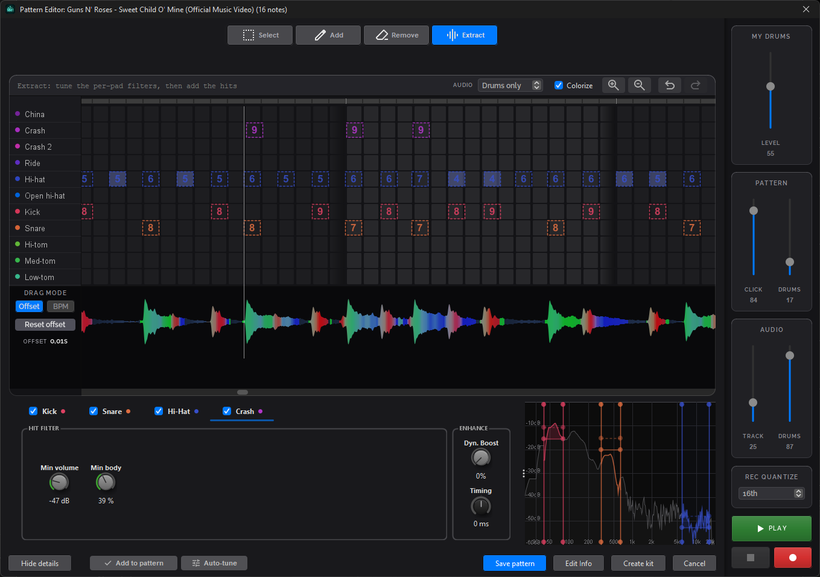Activate the Extract tool
The image size is (820, 577).
pos(464,35)
